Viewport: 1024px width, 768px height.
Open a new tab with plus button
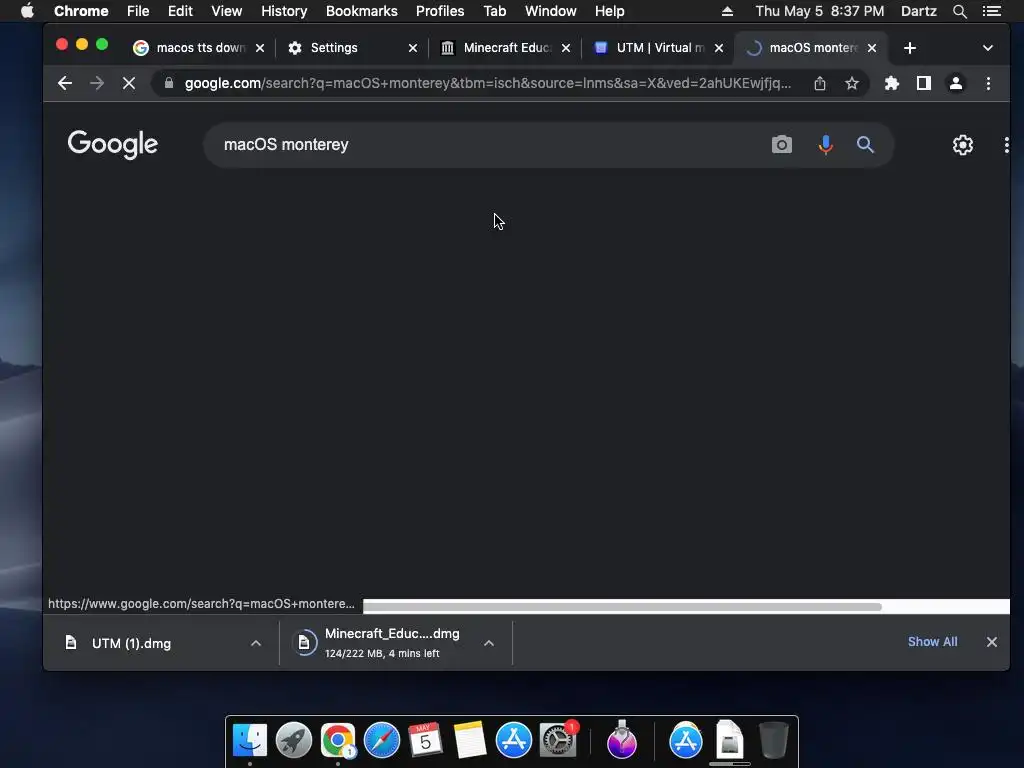(910, 48)
